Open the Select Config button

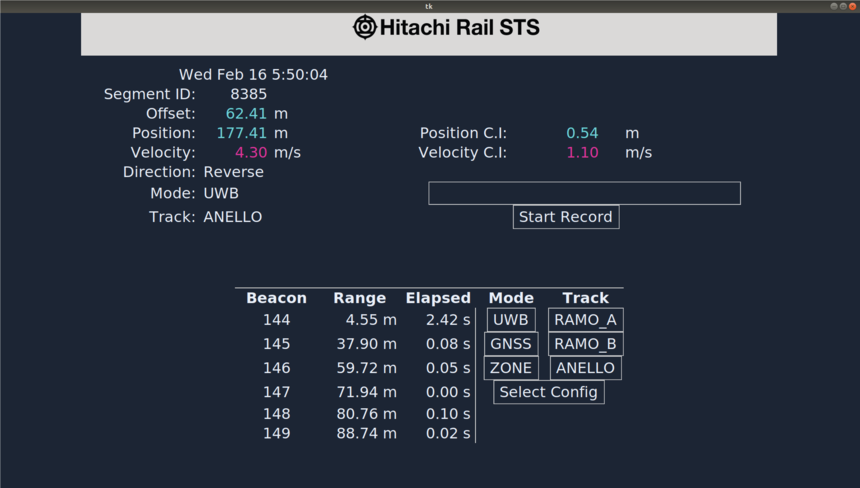pos(548,392)
